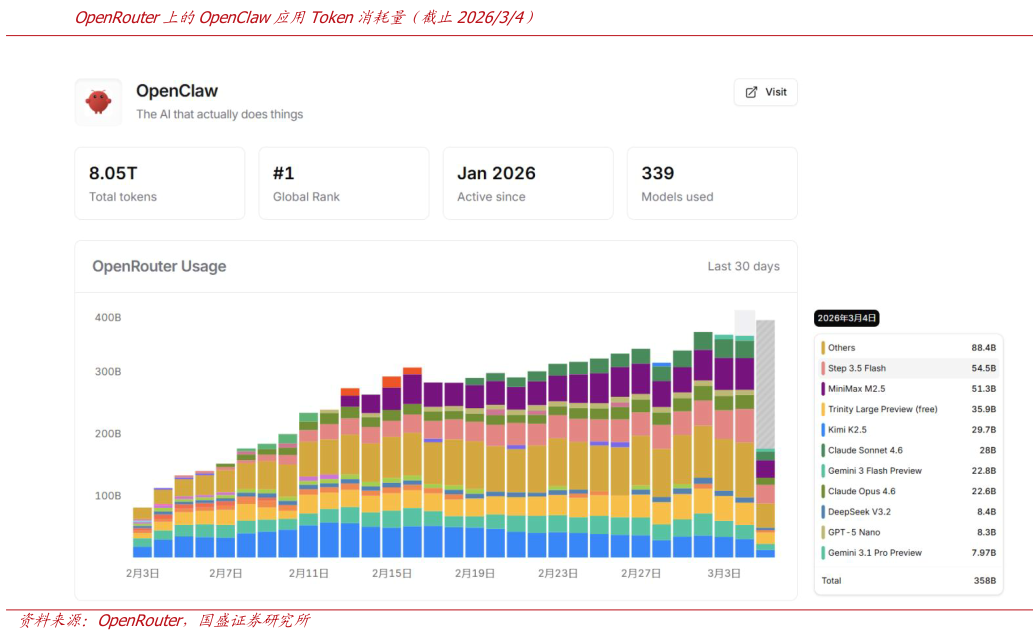This screenshot has width=1033, height=640.
Task: Select Step 3.5 Flash in legend
Action: click(x=857, y=368)
